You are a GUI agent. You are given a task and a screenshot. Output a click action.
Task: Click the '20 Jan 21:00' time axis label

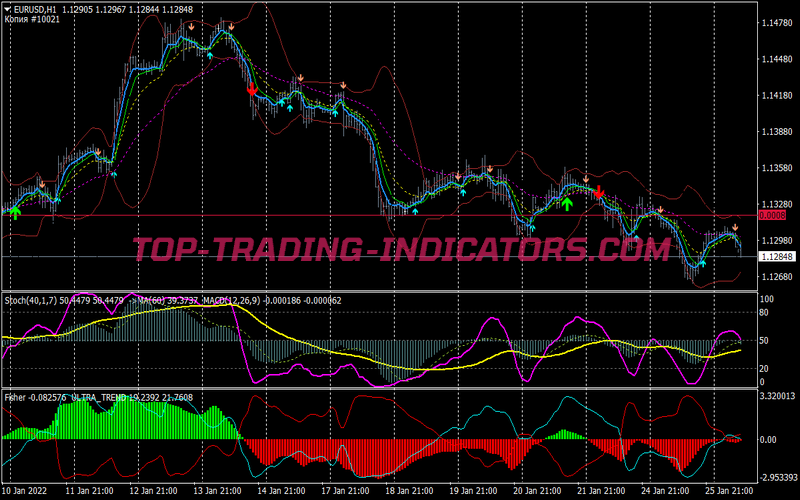coord(537,491)
